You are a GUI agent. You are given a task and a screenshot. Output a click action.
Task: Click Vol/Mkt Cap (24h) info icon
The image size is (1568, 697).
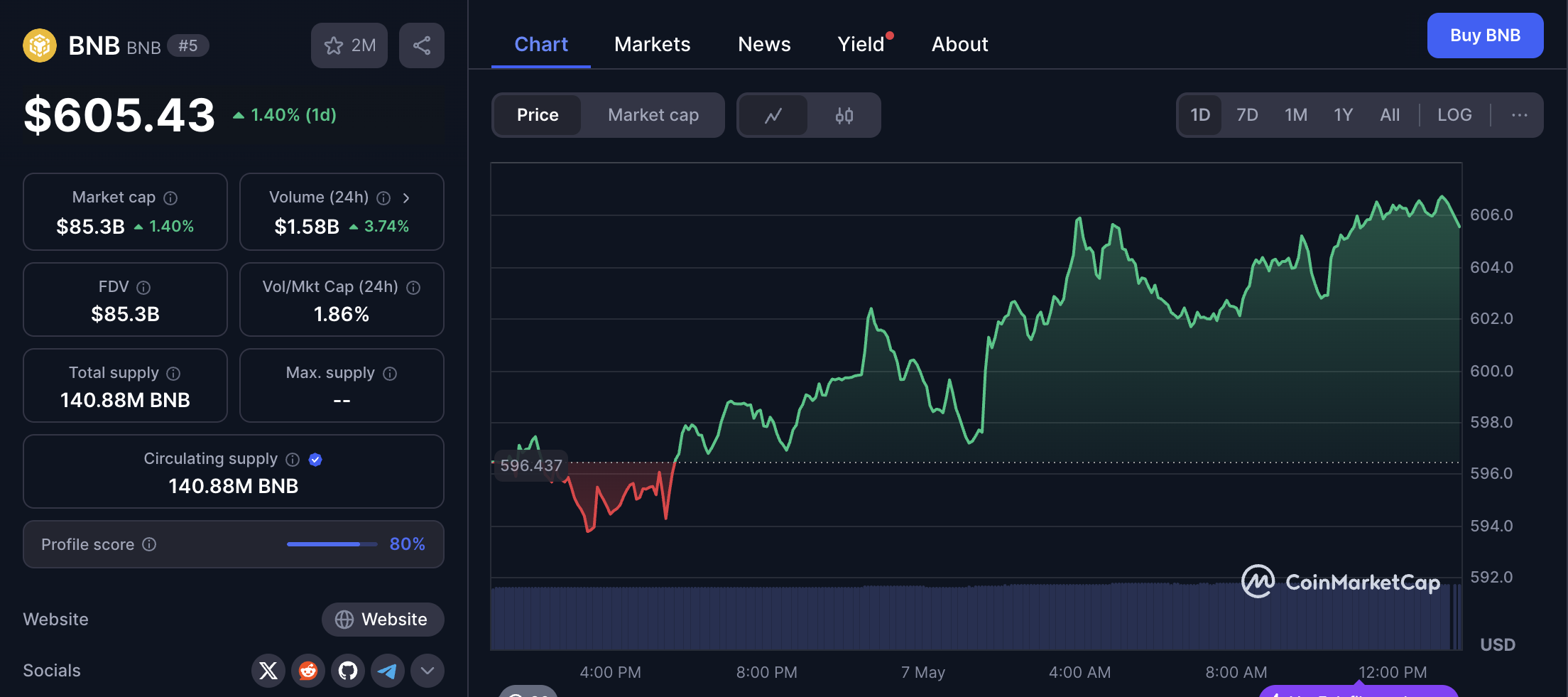[x=413, y=288]
